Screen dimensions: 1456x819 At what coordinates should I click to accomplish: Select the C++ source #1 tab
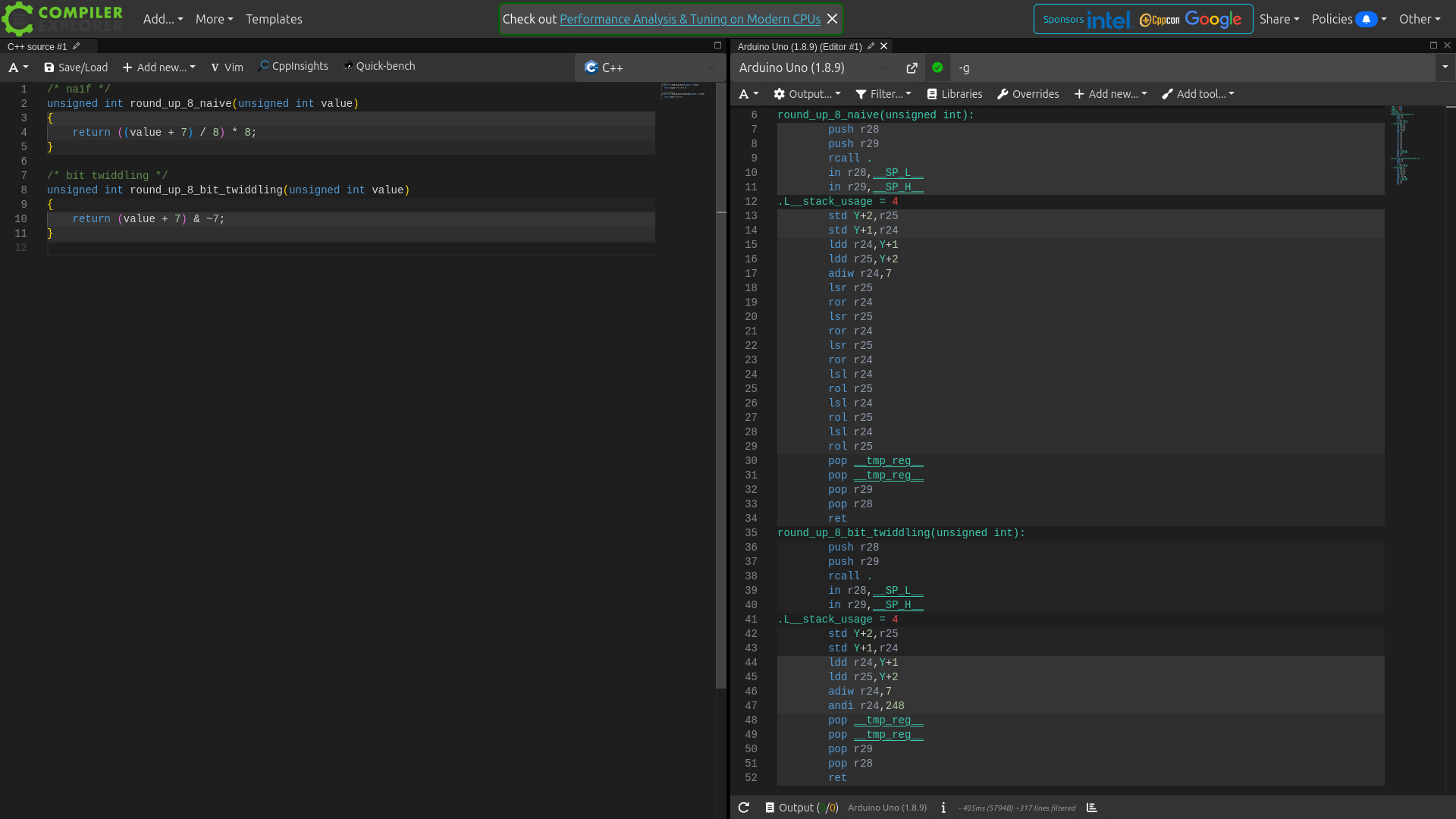[x=37, y=46]
